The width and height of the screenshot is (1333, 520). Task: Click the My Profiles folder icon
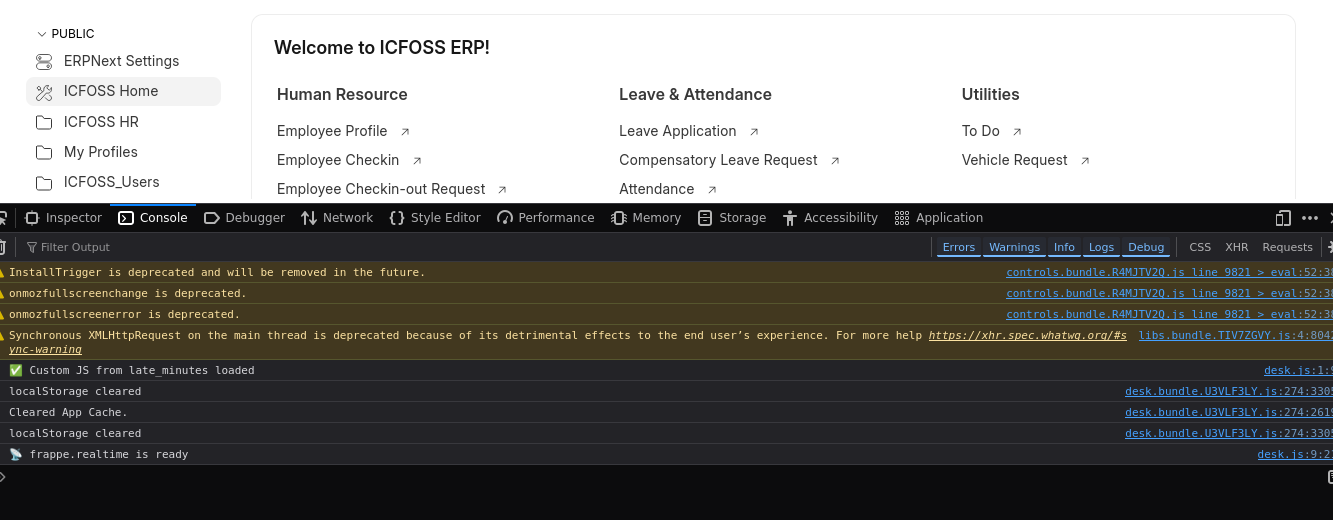pyautogui.click(x=44, y=152)
